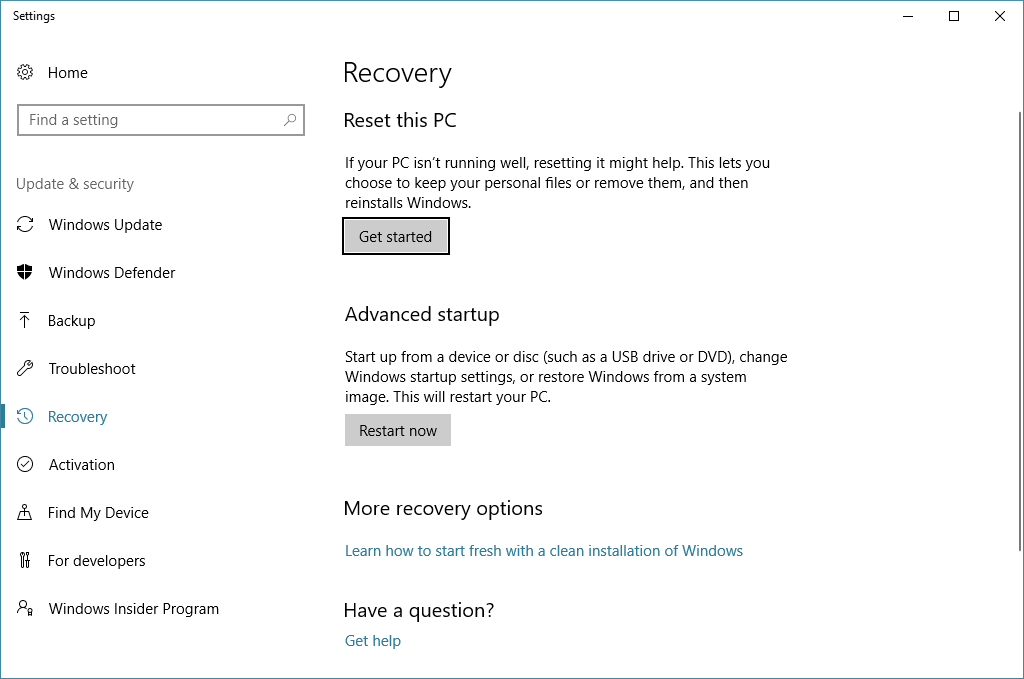Select the Windows Update sync icon
The image size is (1024, 679).
25,225
